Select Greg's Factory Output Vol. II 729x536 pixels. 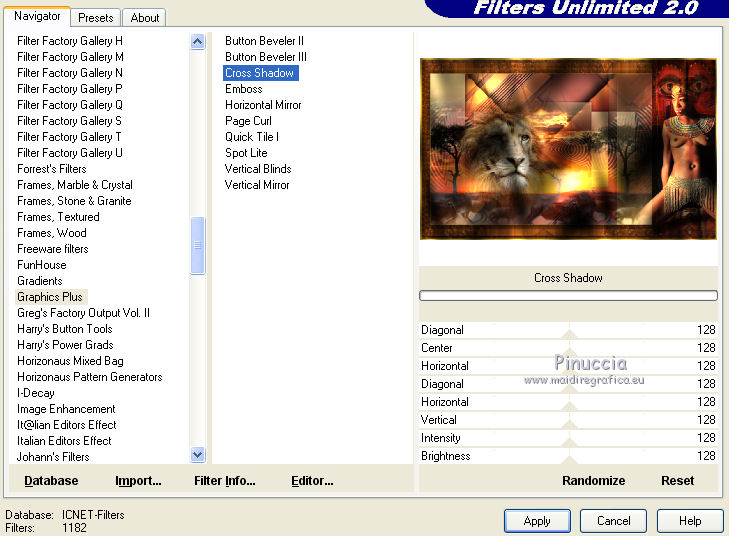[x=83, y=313]
